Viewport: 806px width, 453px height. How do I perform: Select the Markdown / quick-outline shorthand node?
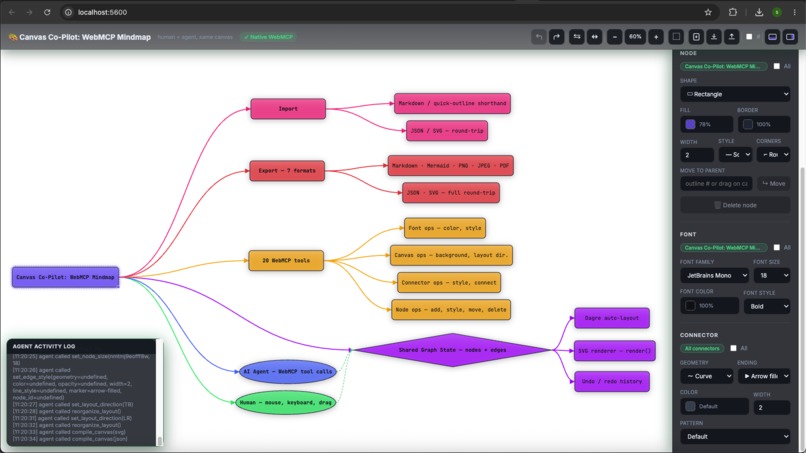point(452,103)
